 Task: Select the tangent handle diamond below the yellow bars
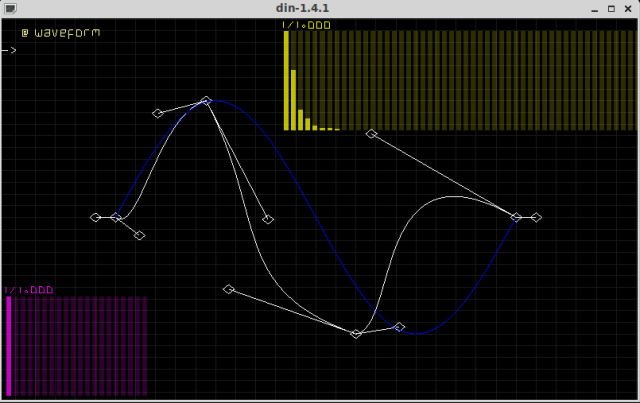click(371, 133)
